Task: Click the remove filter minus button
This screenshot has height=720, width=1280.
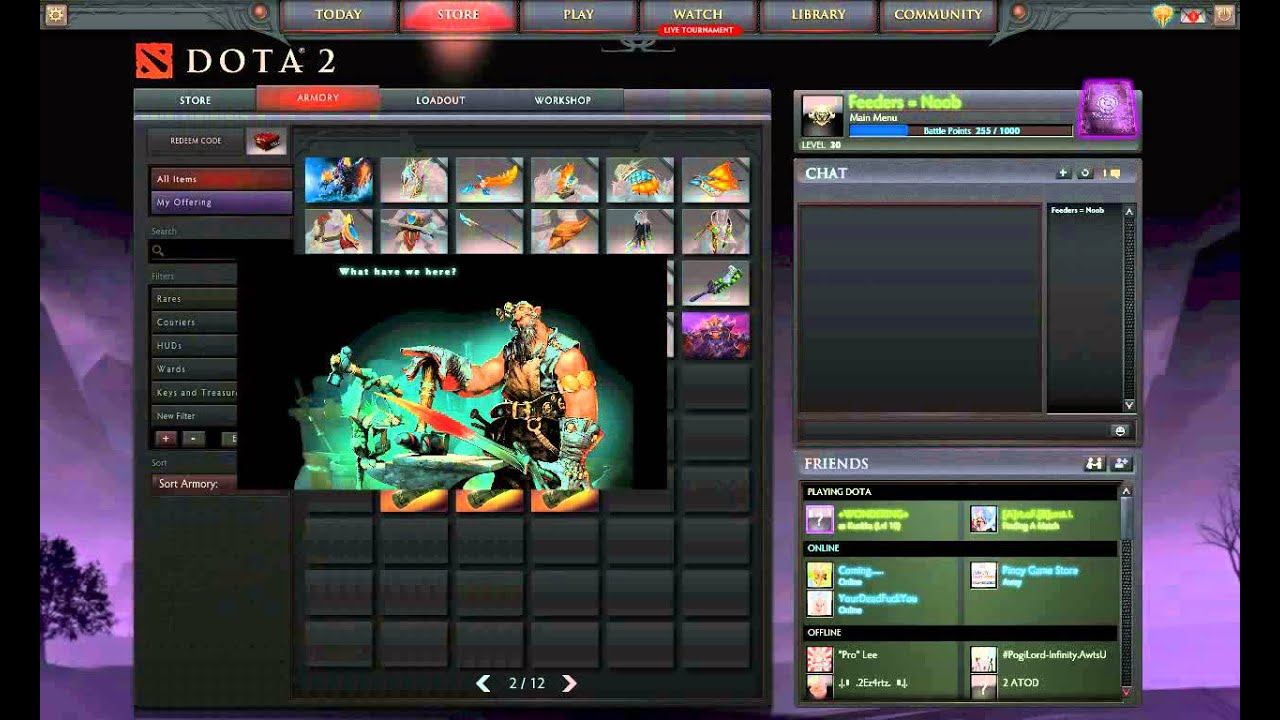Action: [x=194, y=438]
